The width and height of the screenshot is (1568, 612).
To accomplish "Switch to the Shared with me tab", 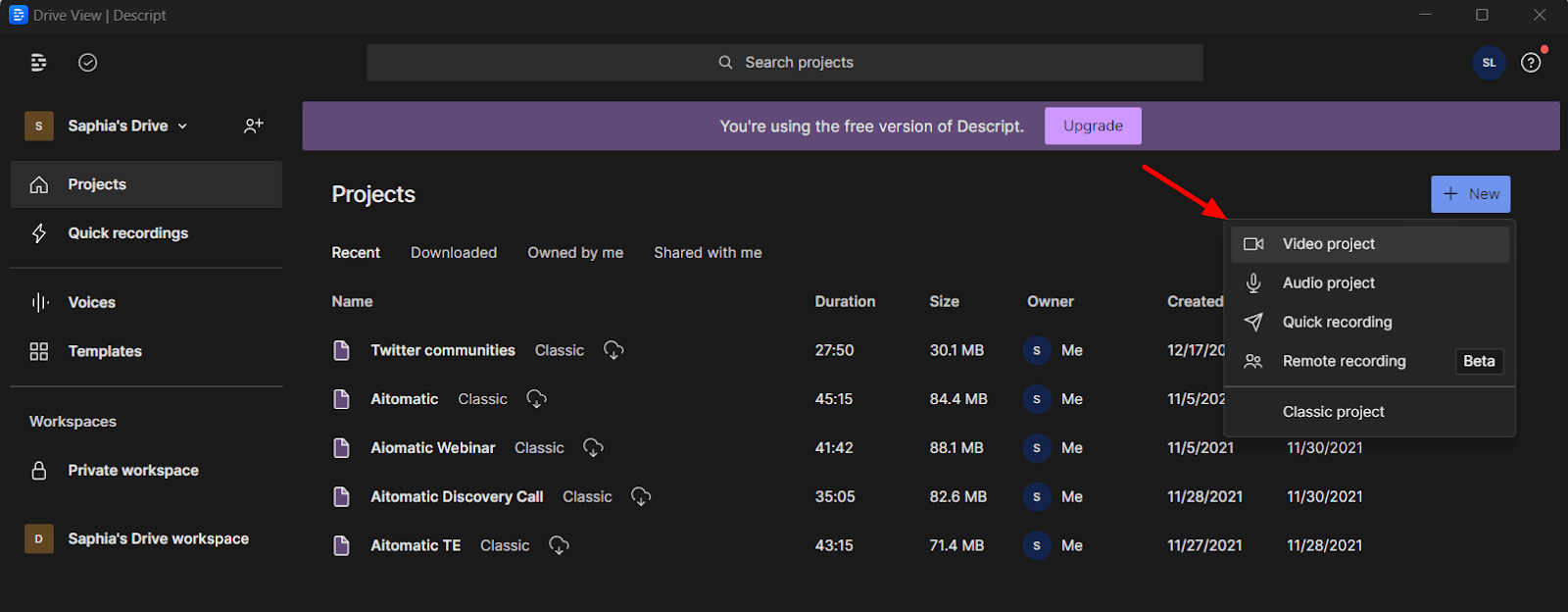I will (x=708, y=253).
